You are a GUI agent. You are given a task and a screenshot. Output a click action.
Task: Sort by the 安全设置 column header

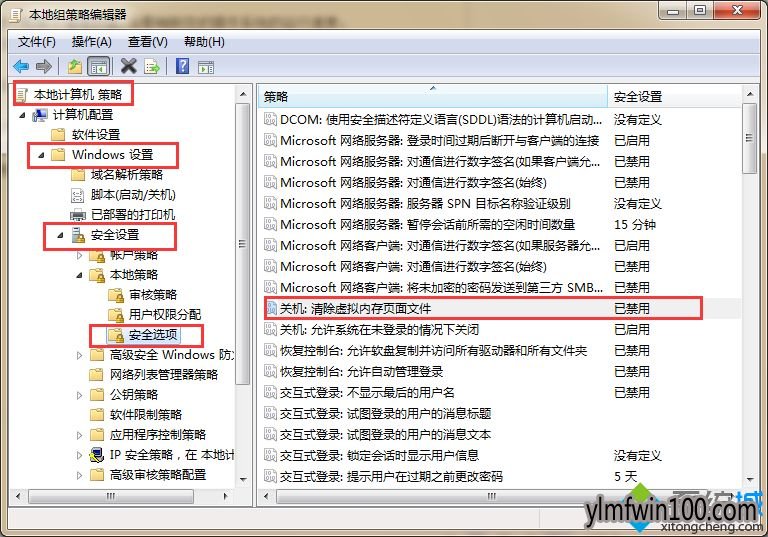click(x=674, y=97)
